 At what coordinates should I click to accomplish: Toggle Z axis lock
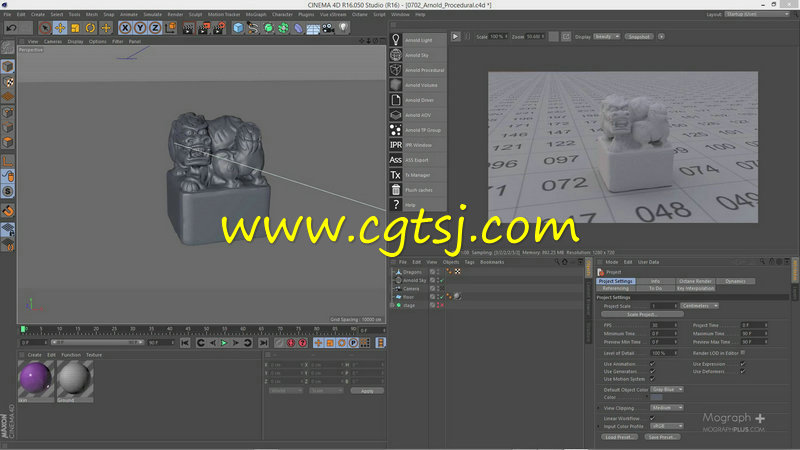pos(155,28)
